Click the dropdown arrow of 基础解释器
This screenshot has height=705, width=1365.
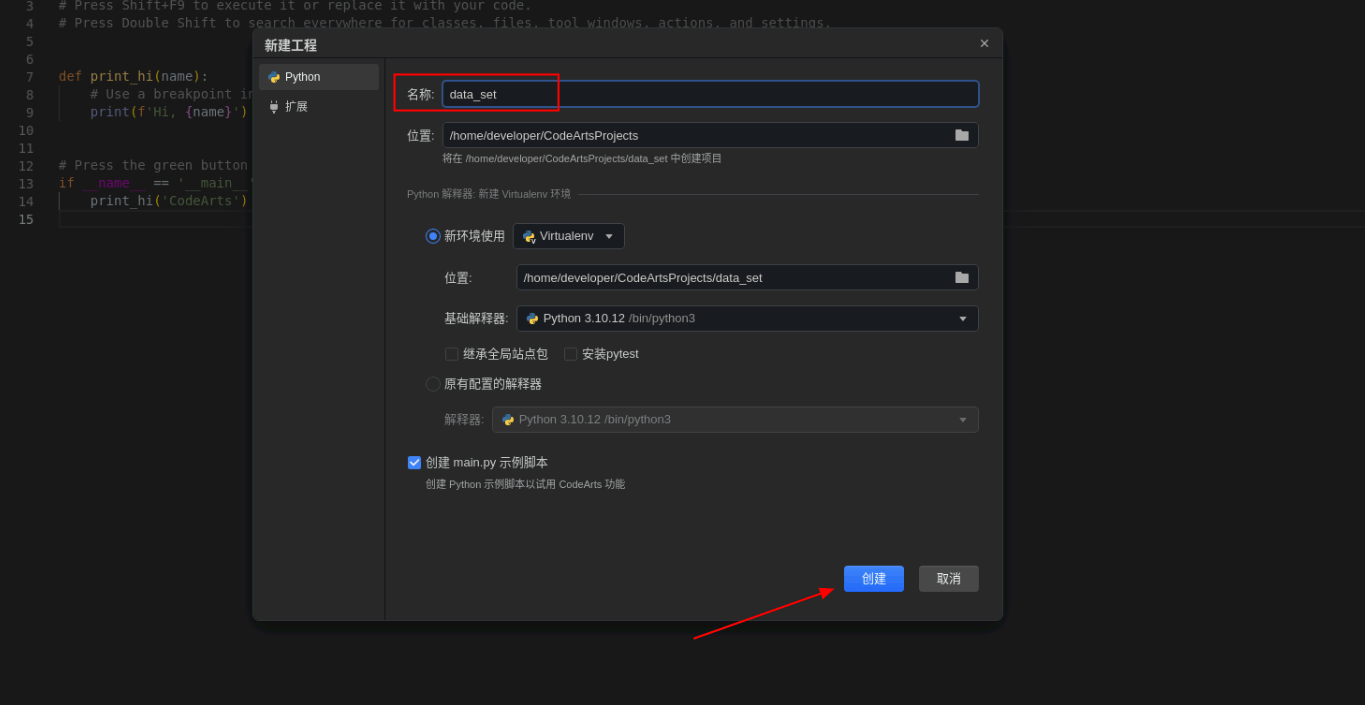click(963, 319)
